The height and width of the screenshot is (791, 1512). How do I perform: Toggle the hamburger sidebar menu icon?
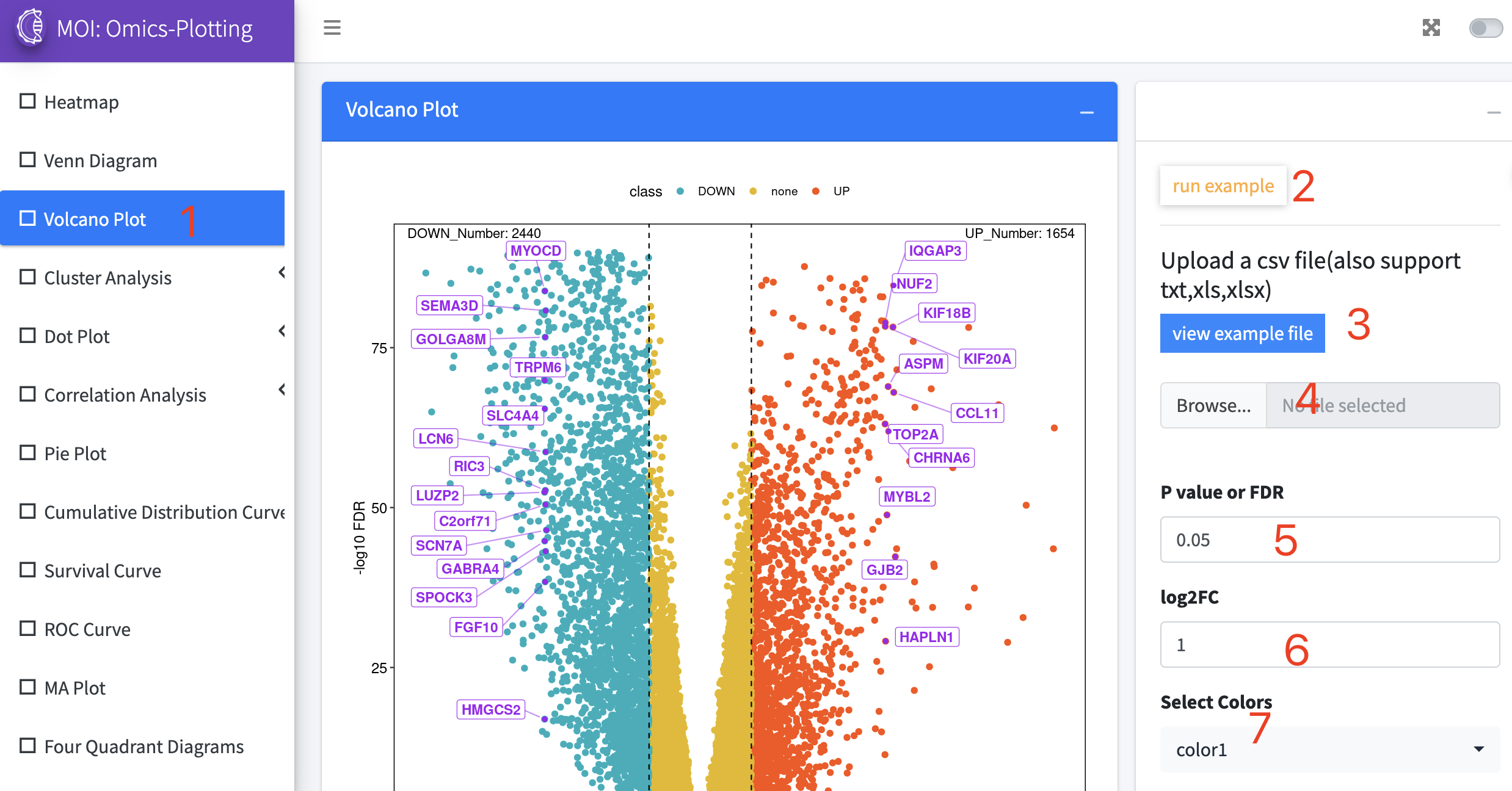332,27
